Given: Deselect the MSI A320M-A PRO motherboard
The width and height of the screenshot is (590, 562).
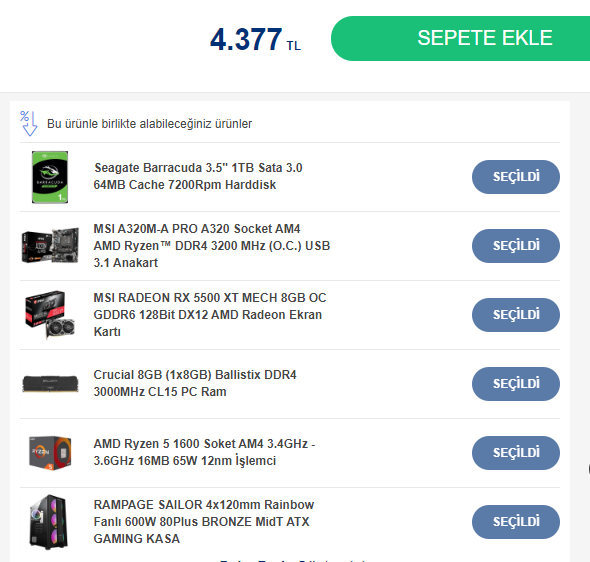Looking at the screenshot, I should point(516,246).
